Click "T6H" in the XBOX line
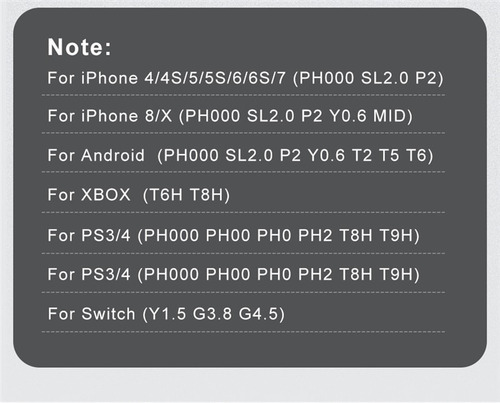This screenshot has height=403, width=500. point(166,195)
